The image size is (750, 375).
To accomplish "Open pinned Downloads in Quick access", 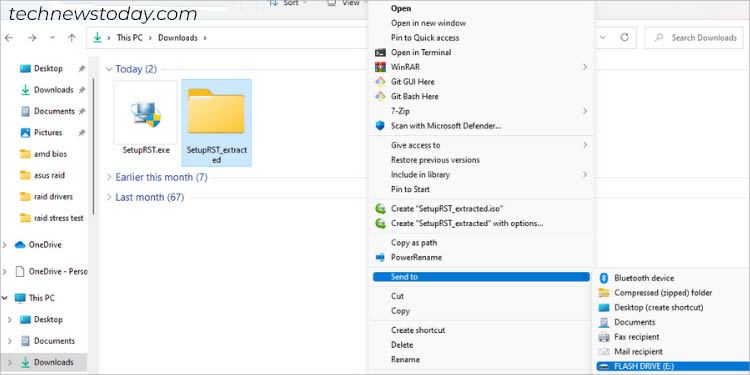I will coord(53,90).
